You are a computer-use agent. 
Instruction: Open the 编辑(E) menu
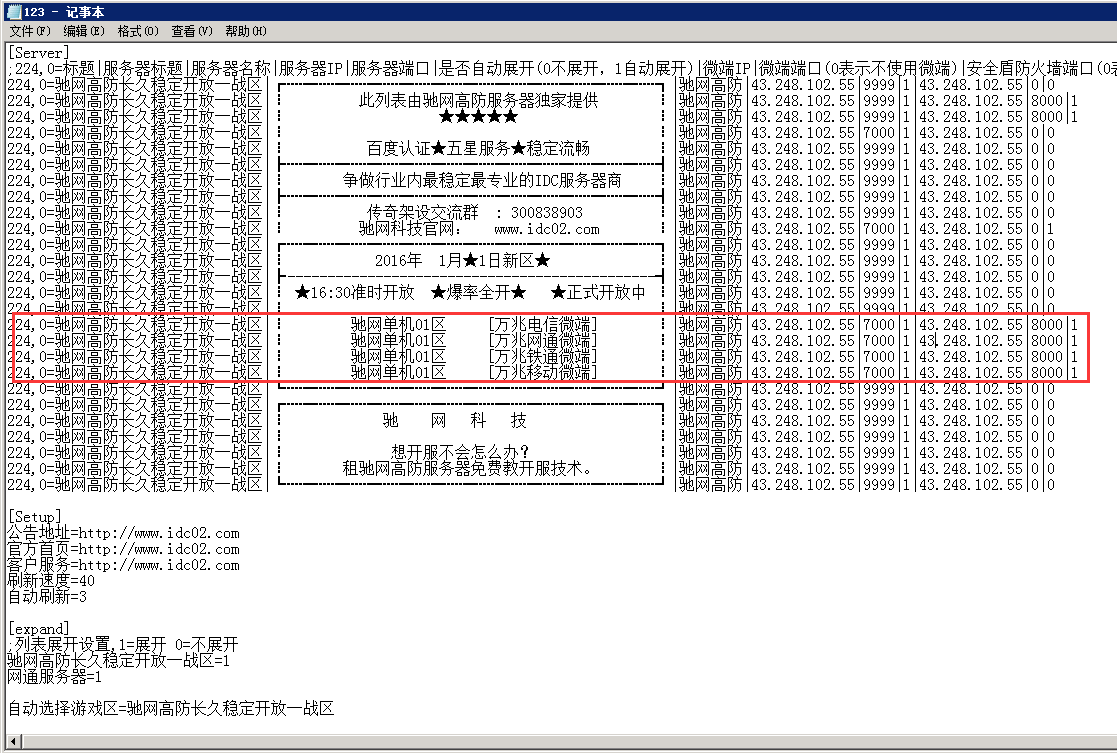83,31
